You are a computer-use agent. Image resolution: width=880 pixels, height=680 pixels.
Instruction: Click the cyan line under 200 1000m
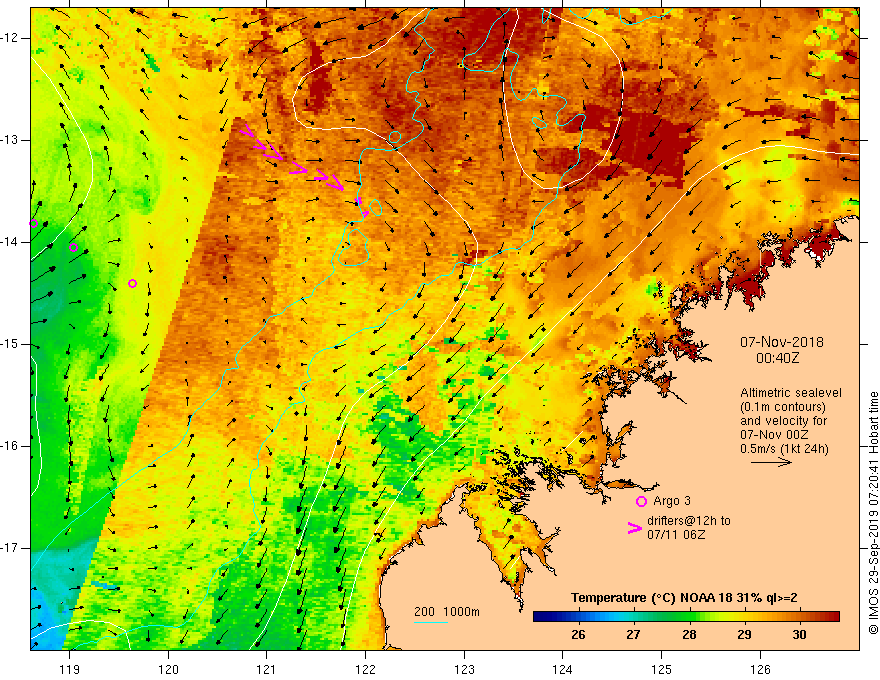(431, 622)
